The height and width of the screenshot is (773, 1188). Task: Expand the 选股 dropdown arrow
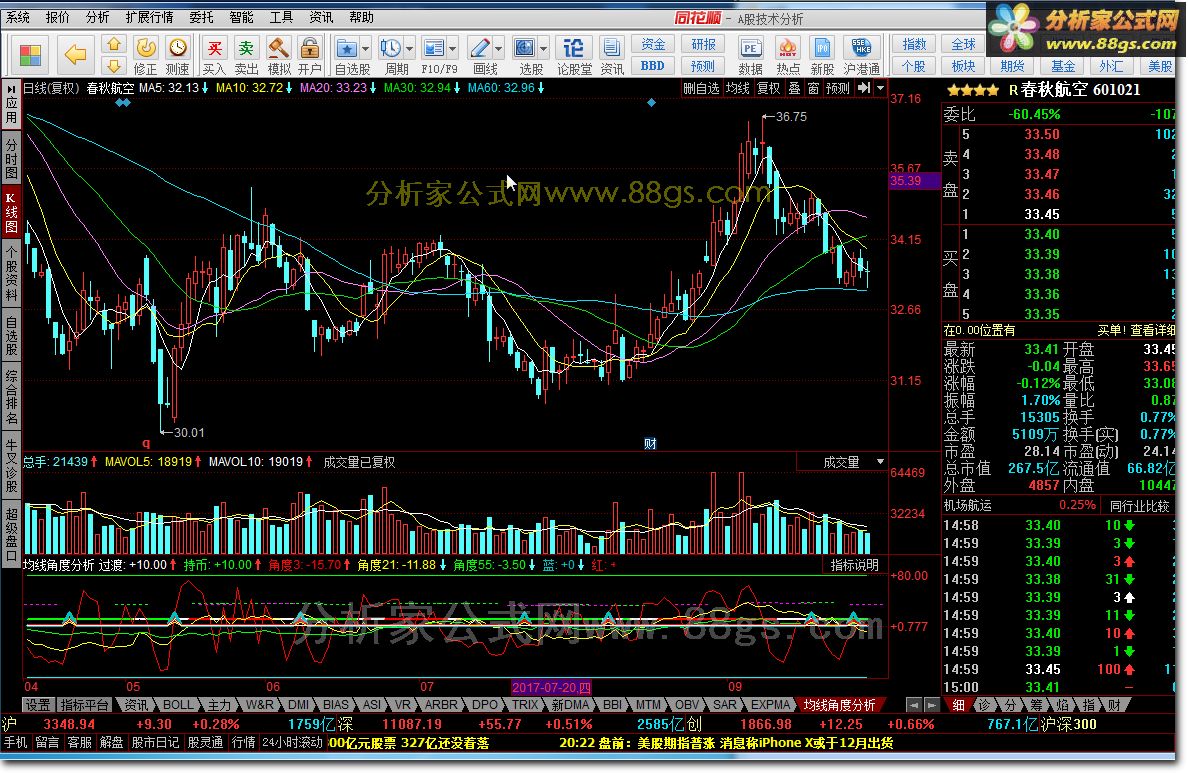[543, 49]
